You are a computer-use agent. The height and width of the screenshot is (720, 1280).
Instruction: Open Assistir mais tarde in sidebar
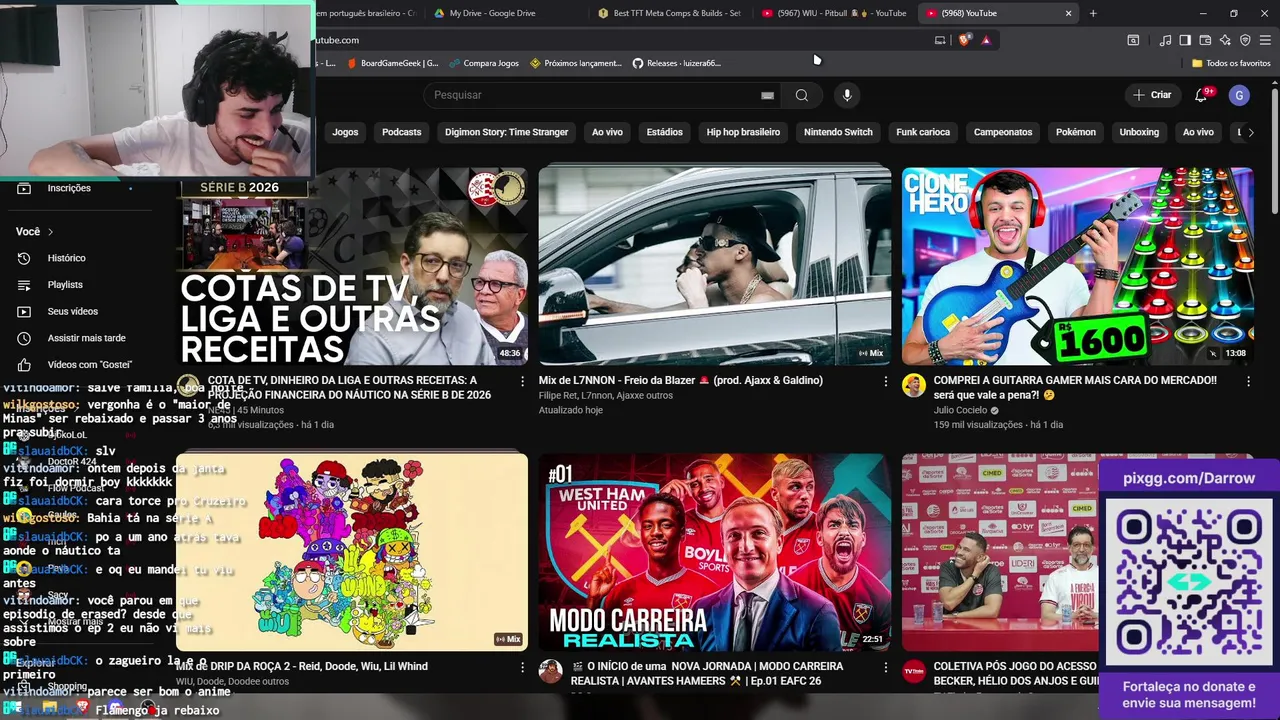coord(86,338)
